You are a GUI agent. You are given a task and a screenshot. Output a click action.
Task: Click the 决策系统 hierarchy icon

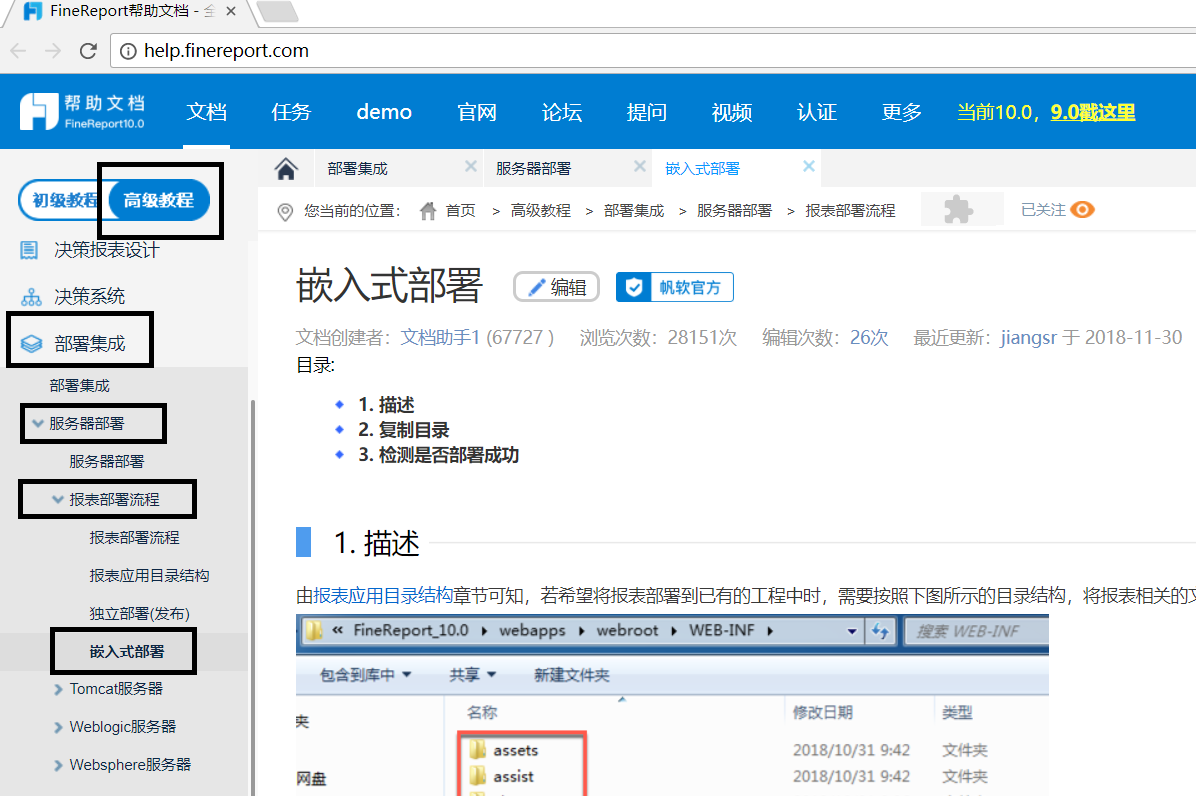[31, 297]
